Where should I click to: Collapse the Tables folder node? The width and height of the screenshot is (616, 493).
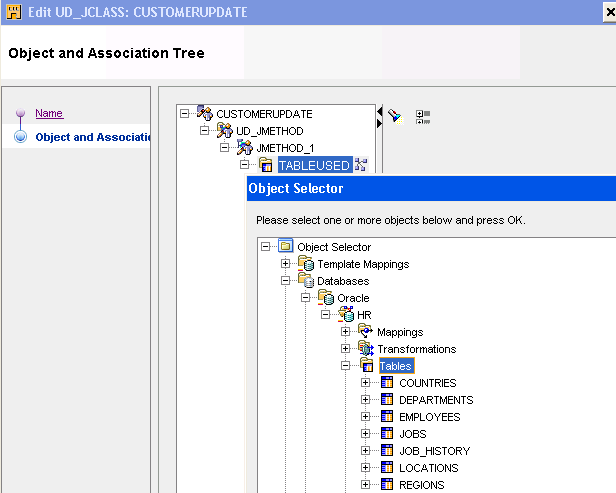(345, 366)
